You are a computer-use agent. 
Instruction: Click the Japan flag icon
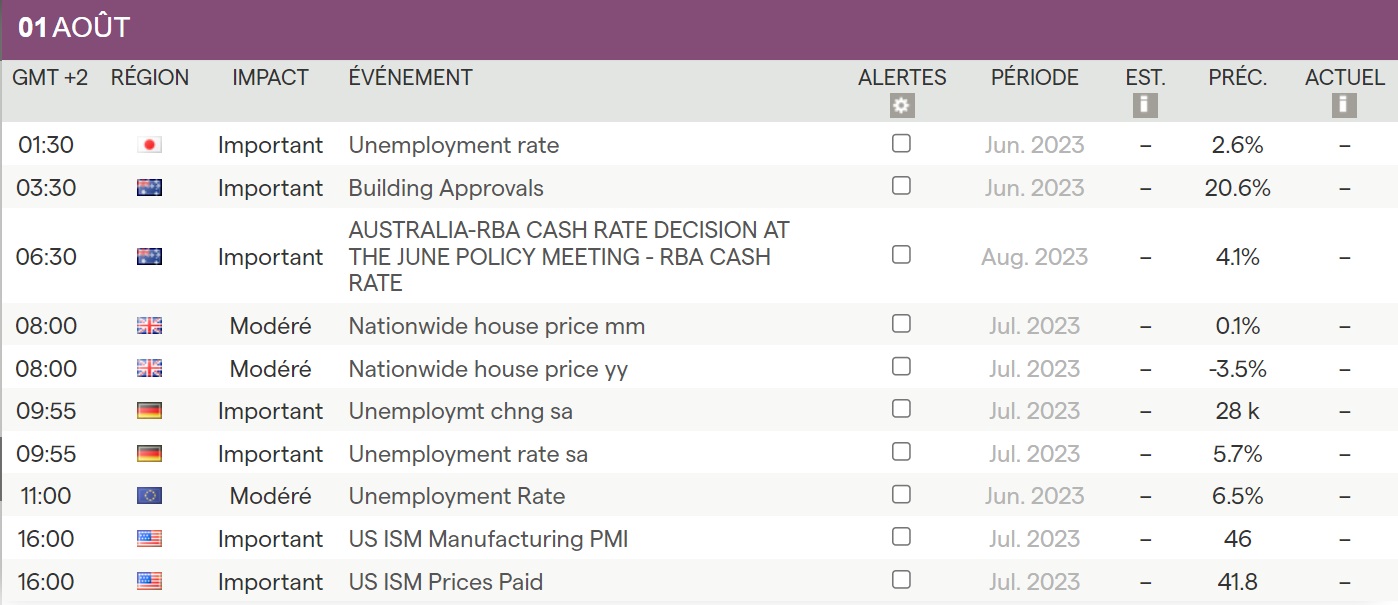click(149, 145)
